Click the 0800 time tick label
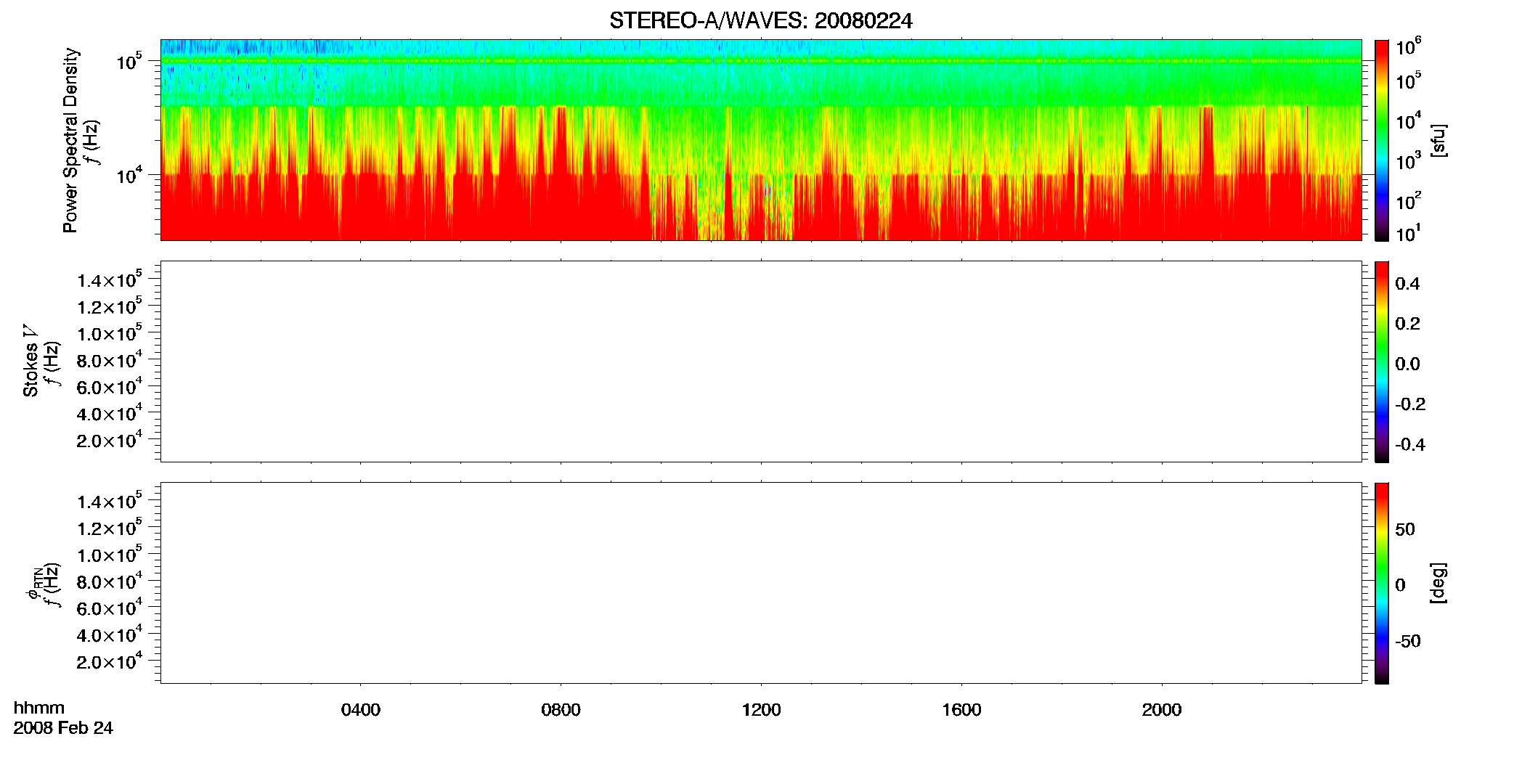 [x=561, y=709]
